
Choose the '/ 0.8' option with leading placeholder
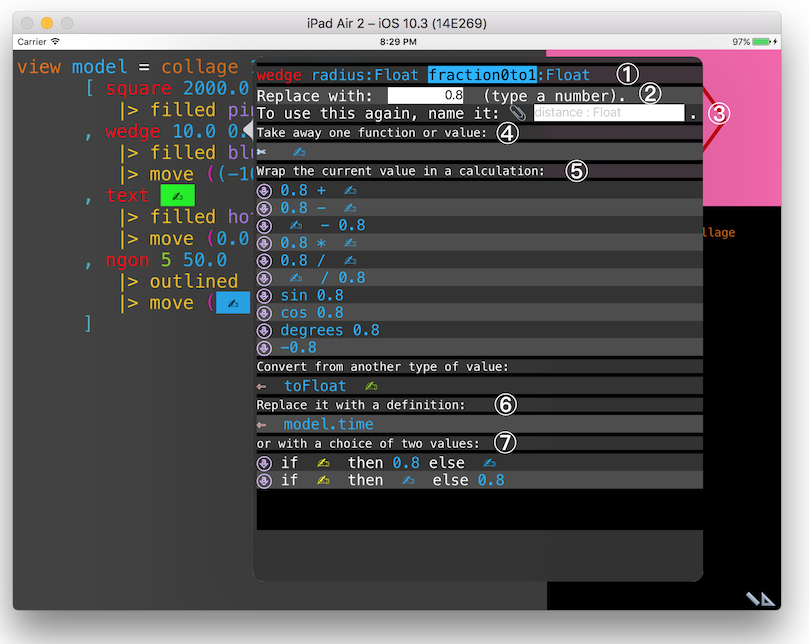tap(480, 278)
